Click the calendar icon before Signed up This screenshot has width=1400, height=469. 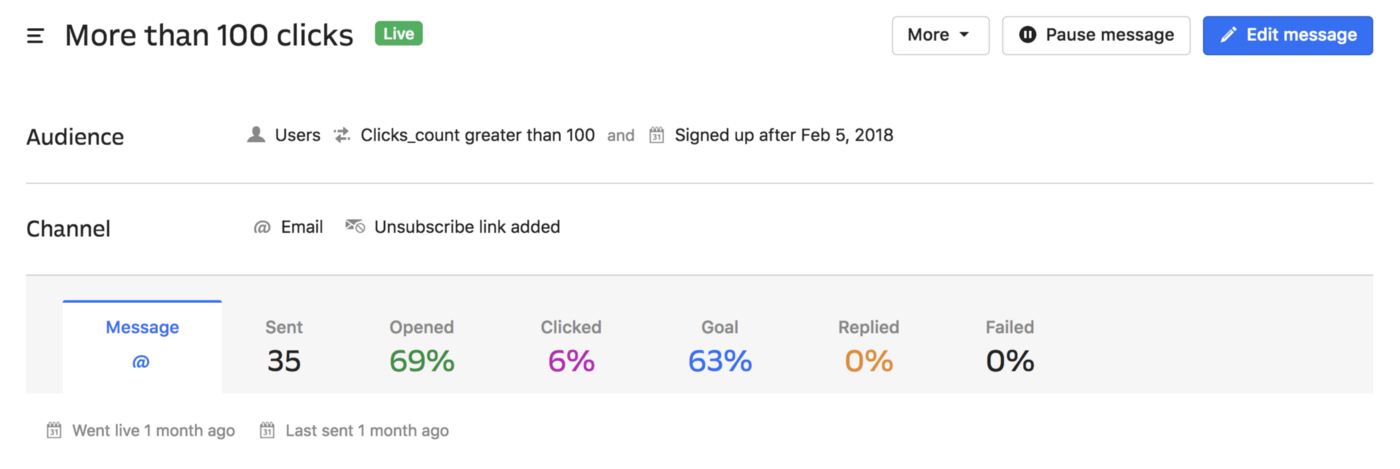pyautogui.click(x=657, y=135)
